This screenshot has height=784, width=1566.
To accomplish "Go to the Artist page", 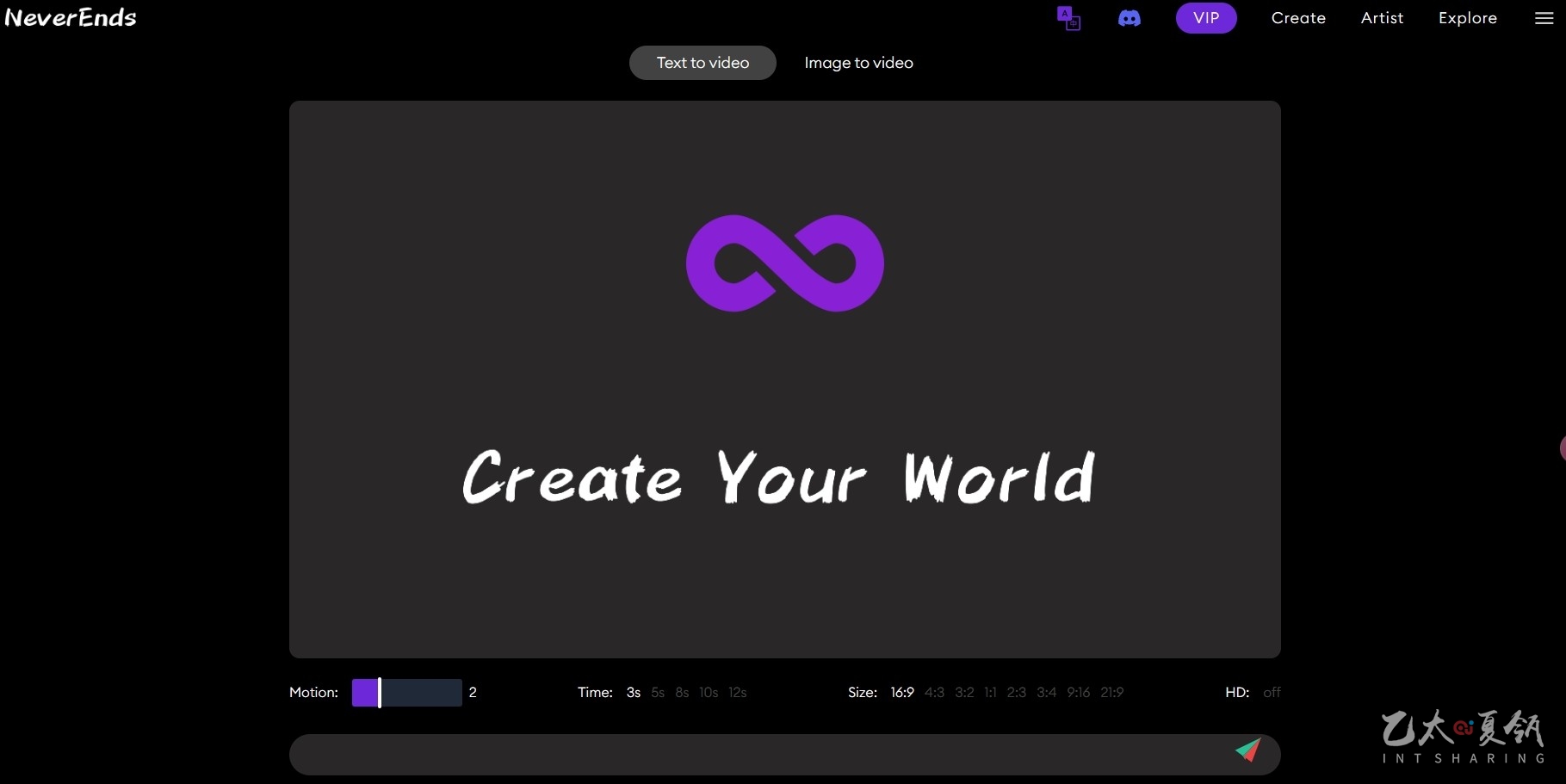I will click(x=1382, y=18).
